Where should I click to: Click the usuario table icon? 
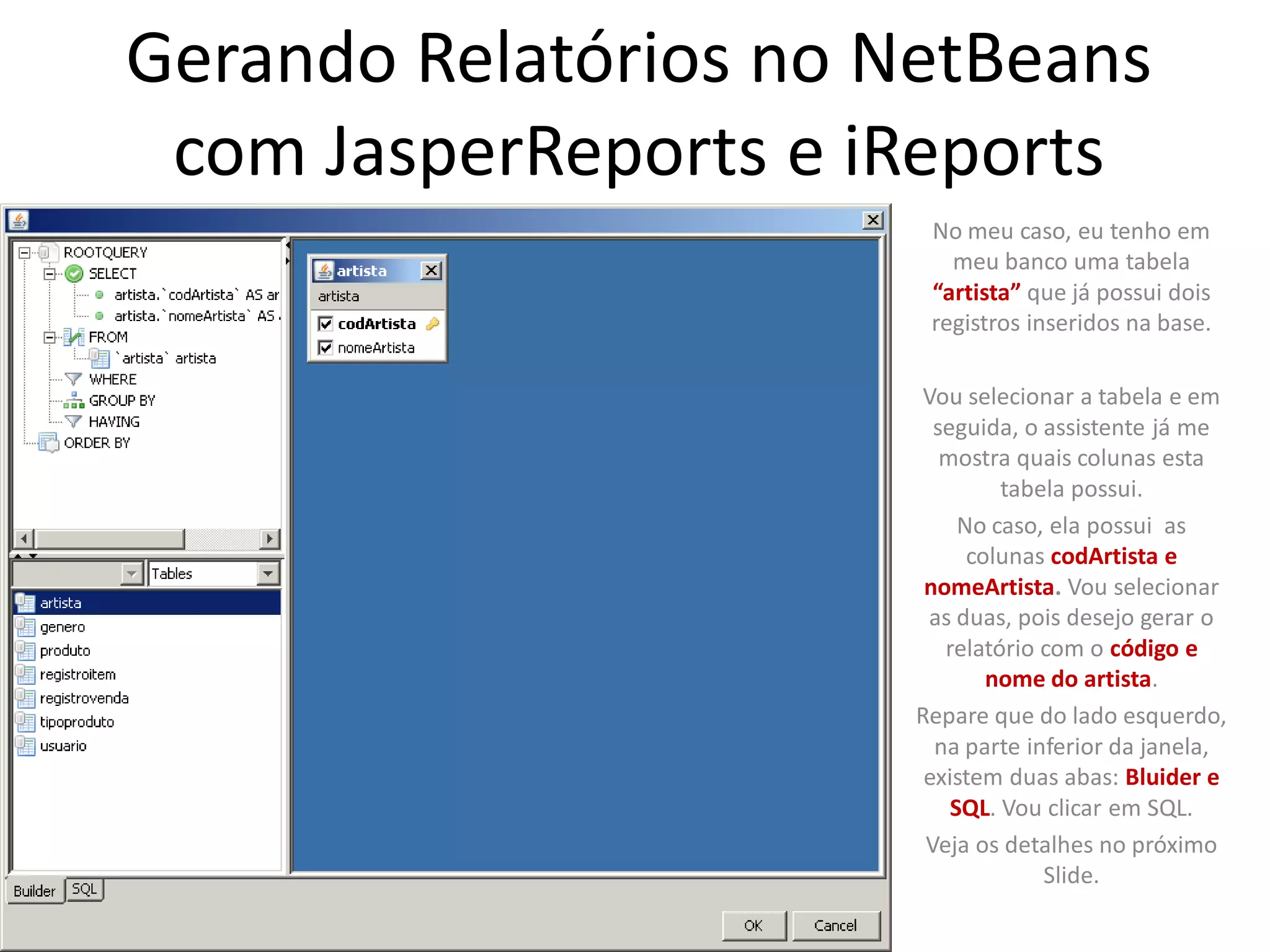[x=25, y=746]
